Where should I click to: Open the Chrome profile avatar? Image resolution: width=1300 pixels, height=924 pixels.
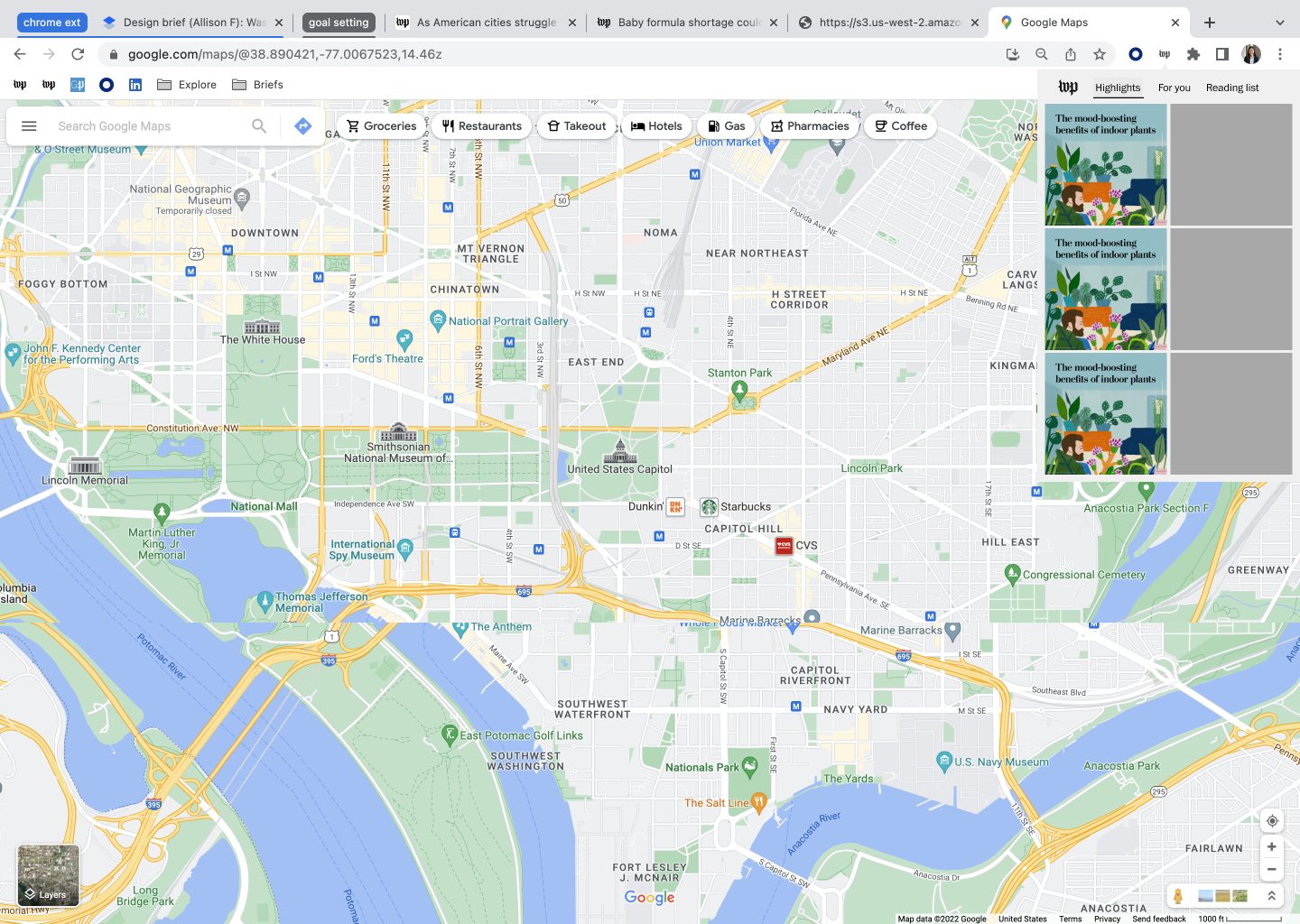1251,54
